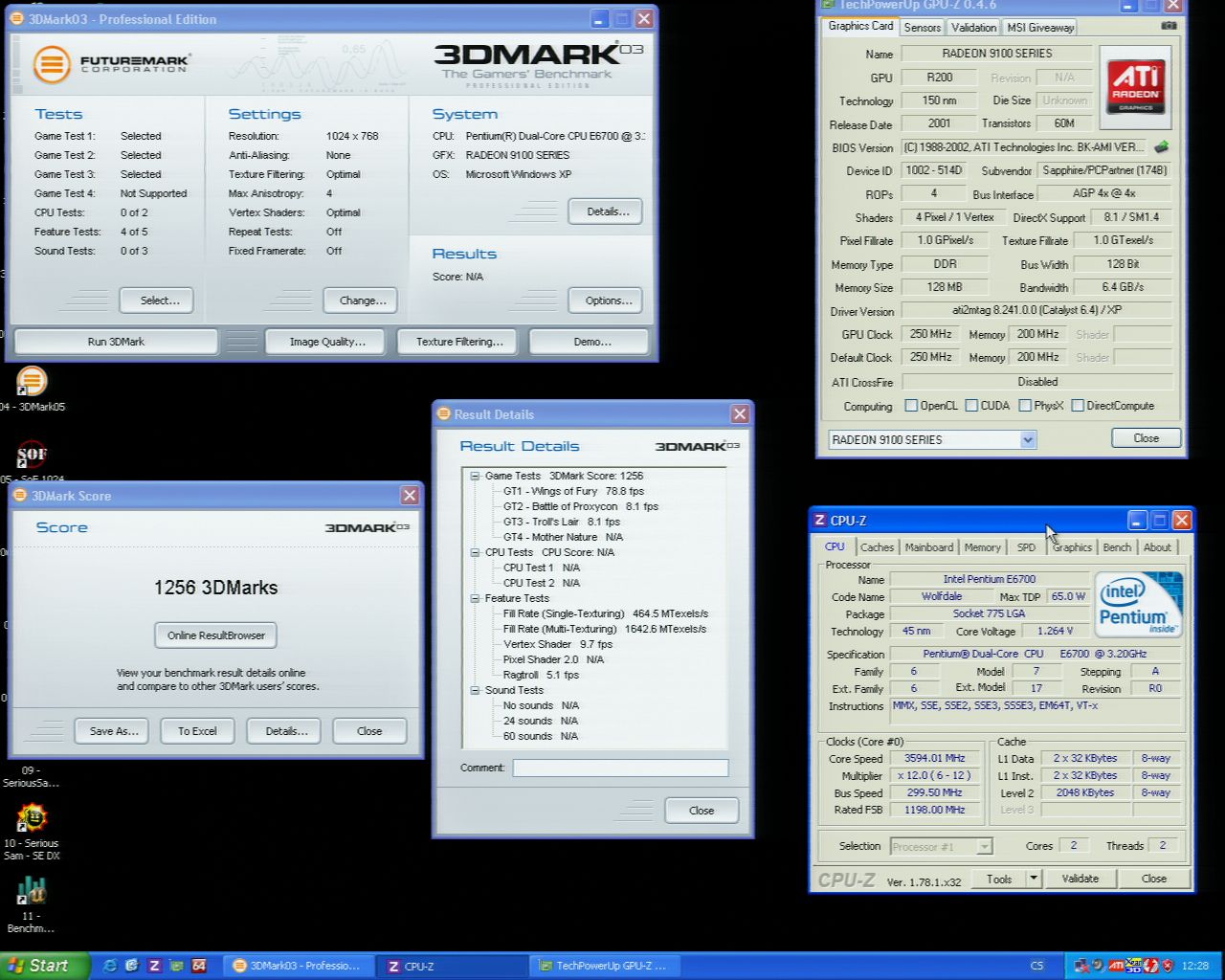The image size is (1225, 980).
Task: Export the score with To Excel
Action: click(x=197, y=731)
